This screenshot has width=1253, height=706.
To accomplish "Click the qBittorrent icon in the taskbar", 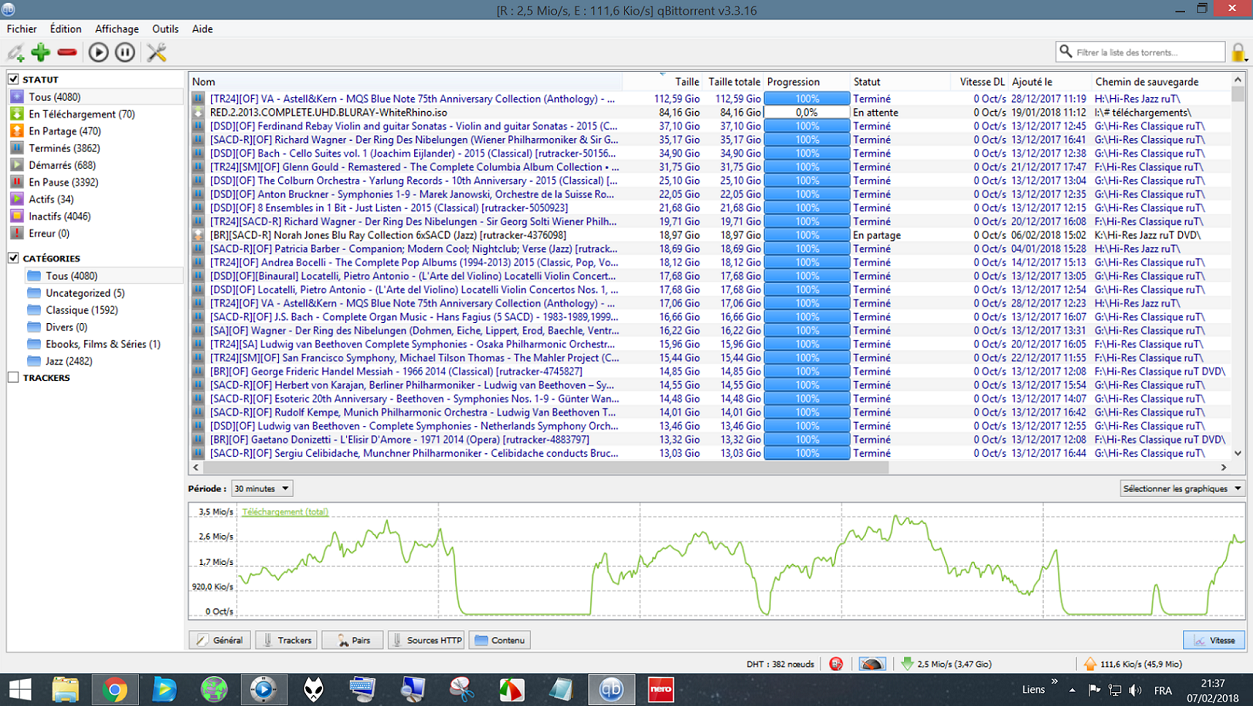I will click(x=611, y=689).
